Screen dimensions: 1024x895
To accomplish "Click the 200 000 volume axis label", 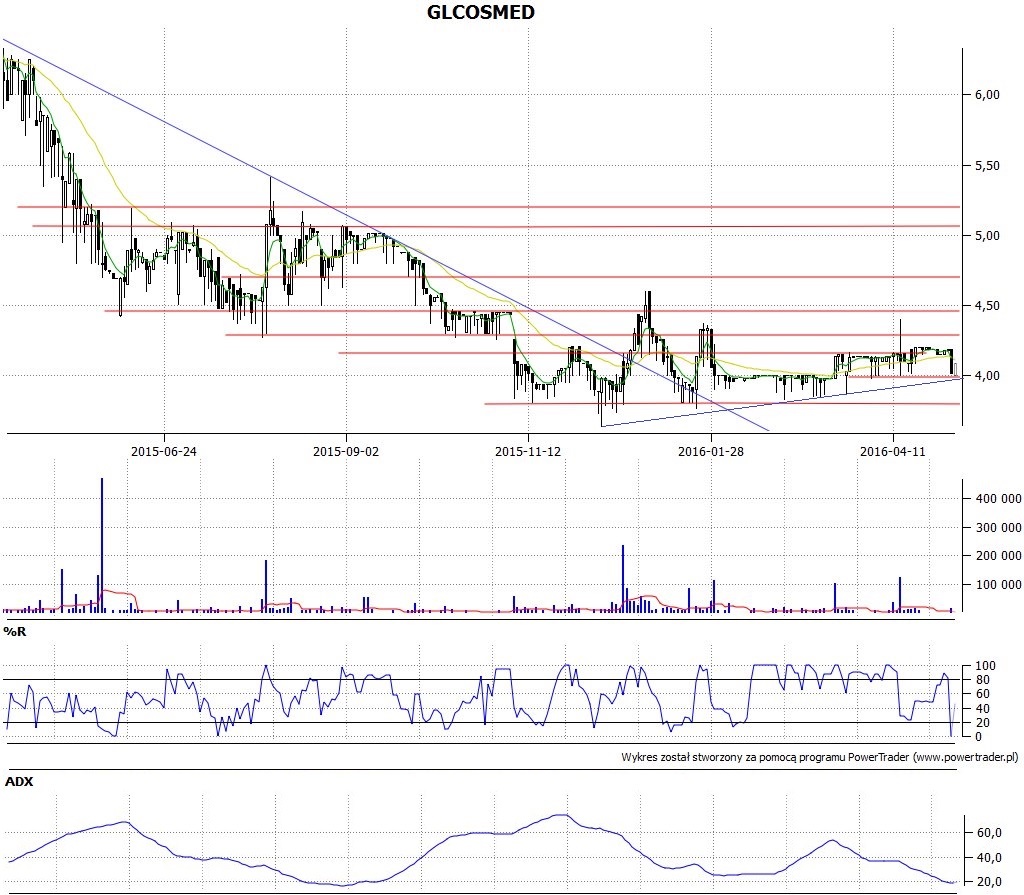I will [x=999, y=555].
